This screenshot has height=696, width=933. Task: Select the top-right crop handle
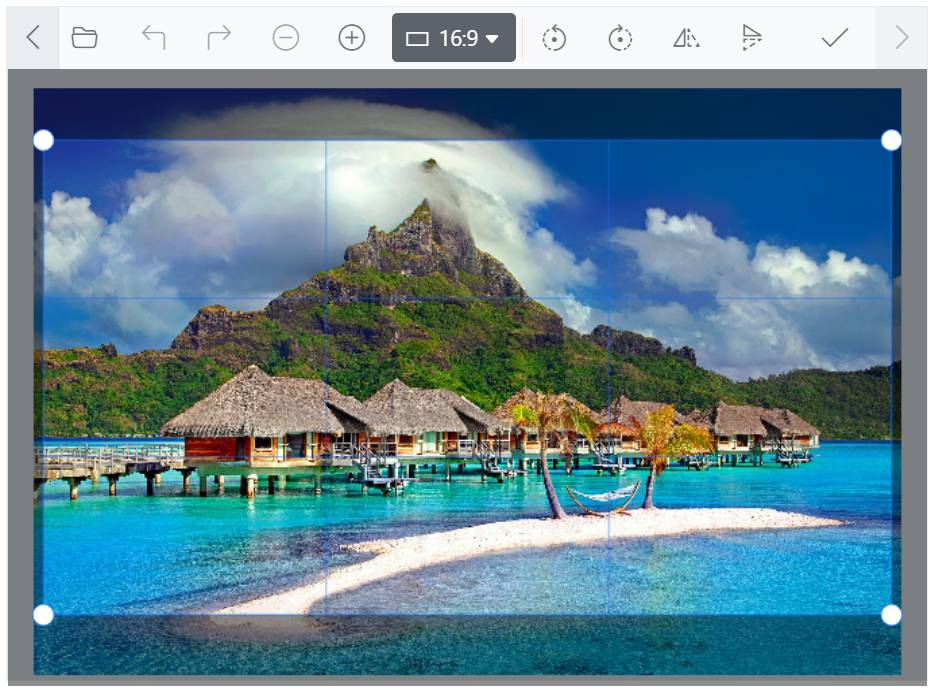pyautogui.click(x=891, y=140)
